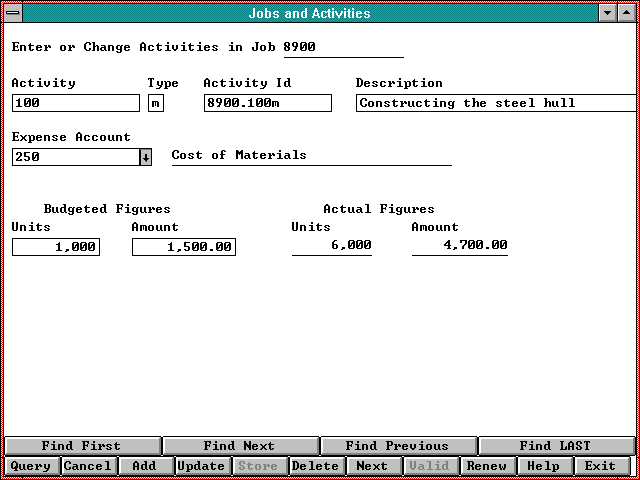Jump to end with Find LAST

click(555, 446)
